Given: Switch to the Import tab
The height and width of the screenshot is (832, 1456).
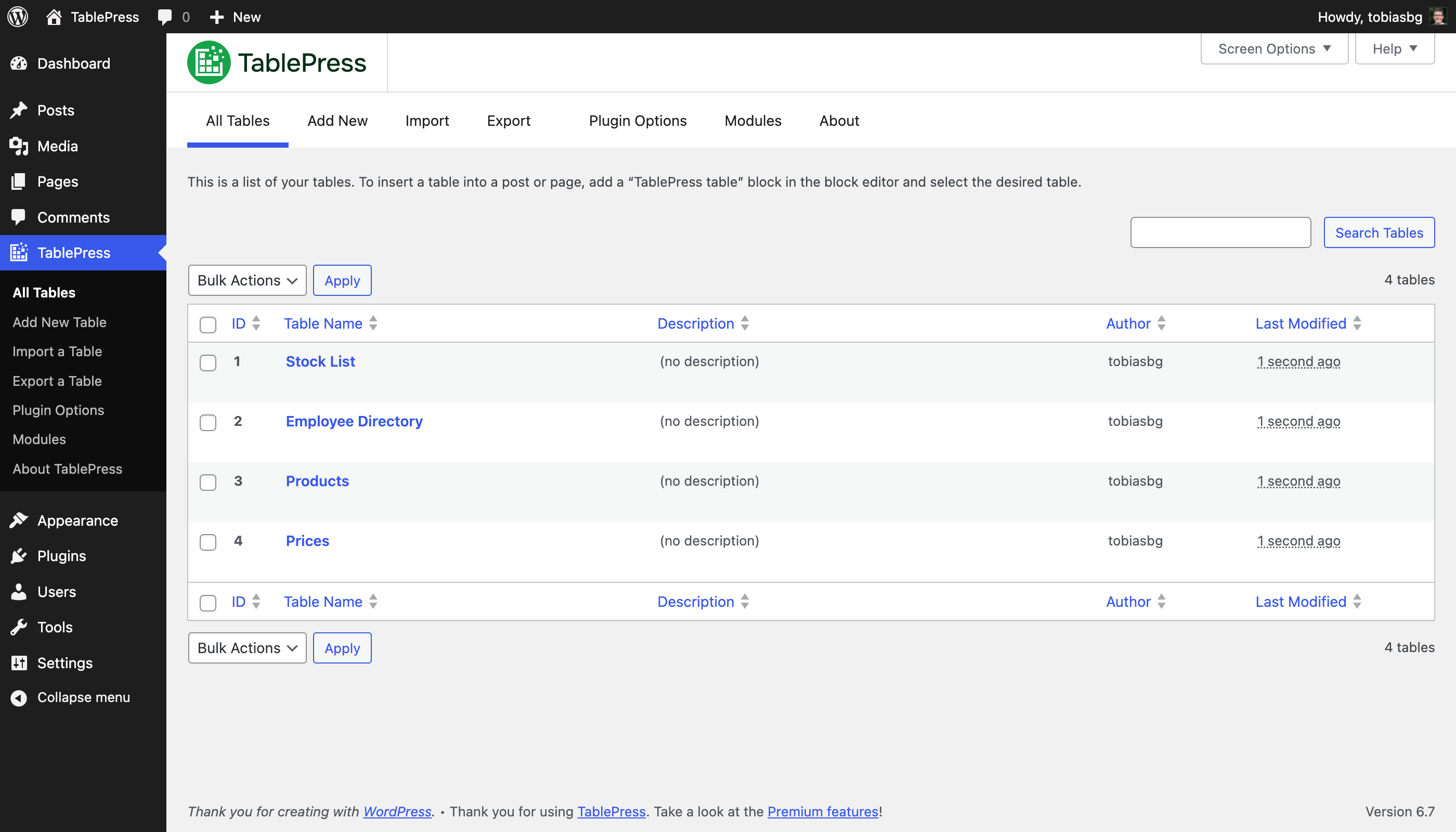Looking at the screenshot, I should [427, 121].
